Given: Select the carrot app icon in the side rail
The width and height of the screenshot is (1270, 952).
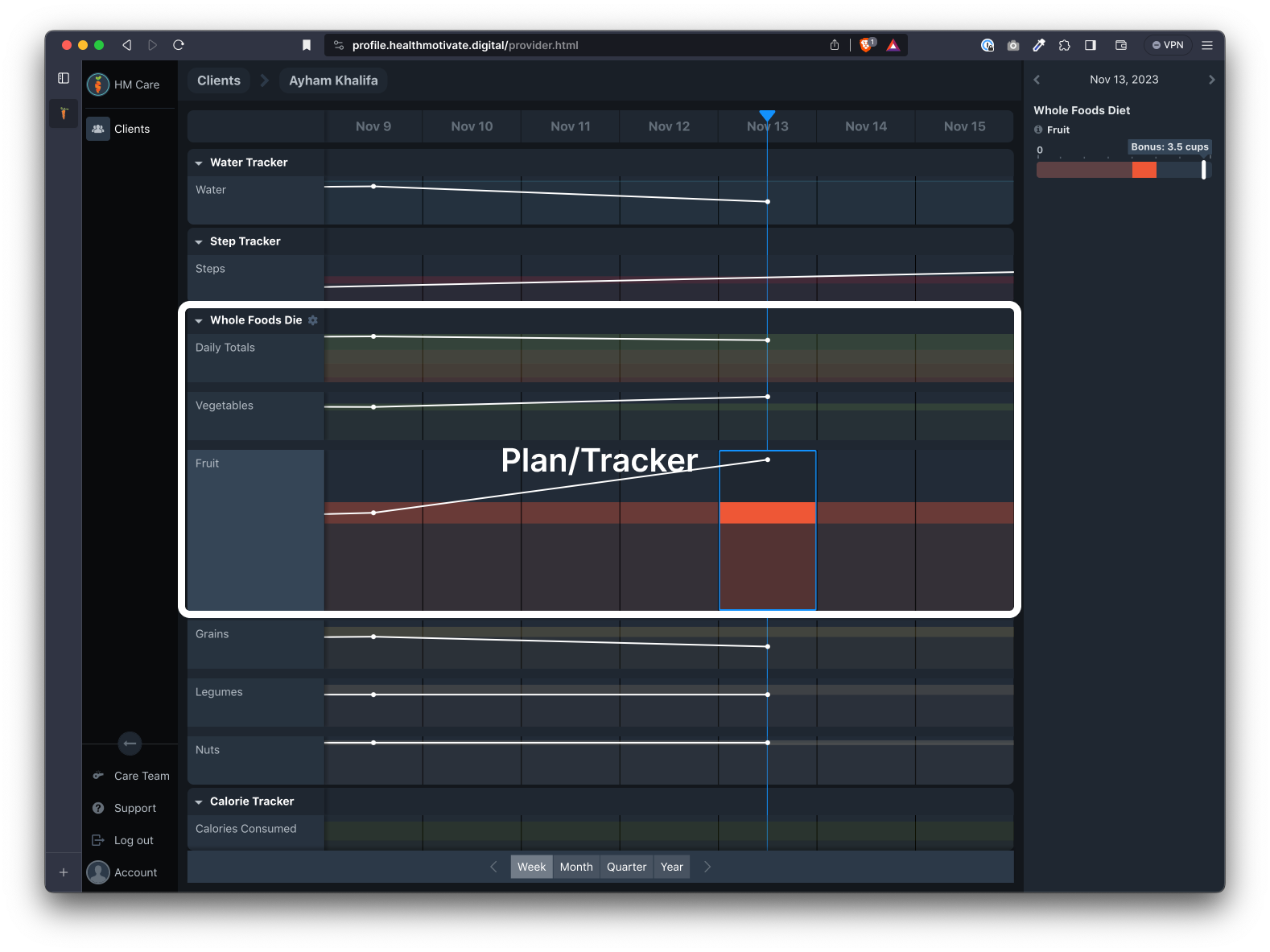Looking at the screenshot, I should [64, 113].
